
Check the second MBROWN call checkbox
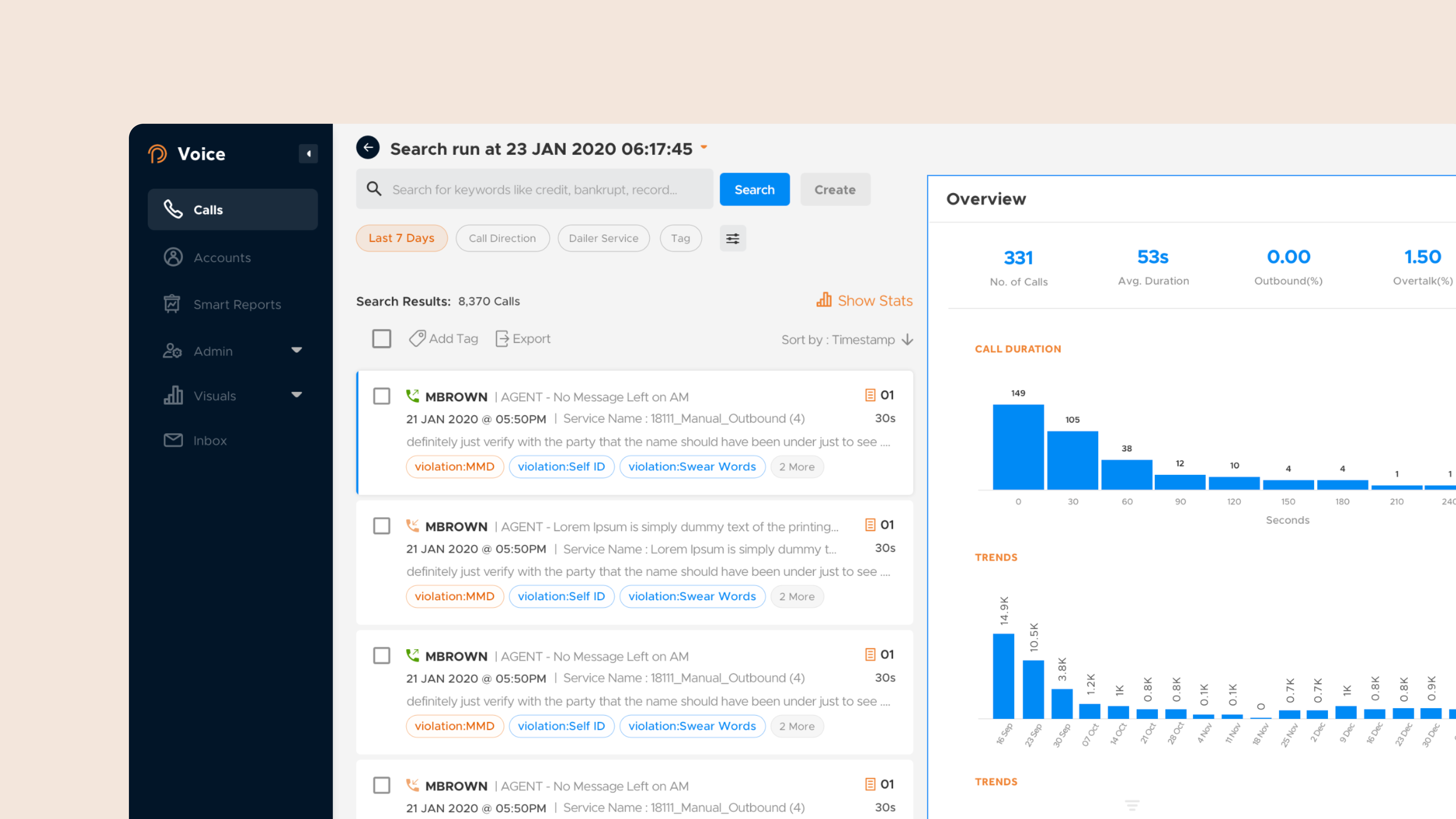click(382, 526)
